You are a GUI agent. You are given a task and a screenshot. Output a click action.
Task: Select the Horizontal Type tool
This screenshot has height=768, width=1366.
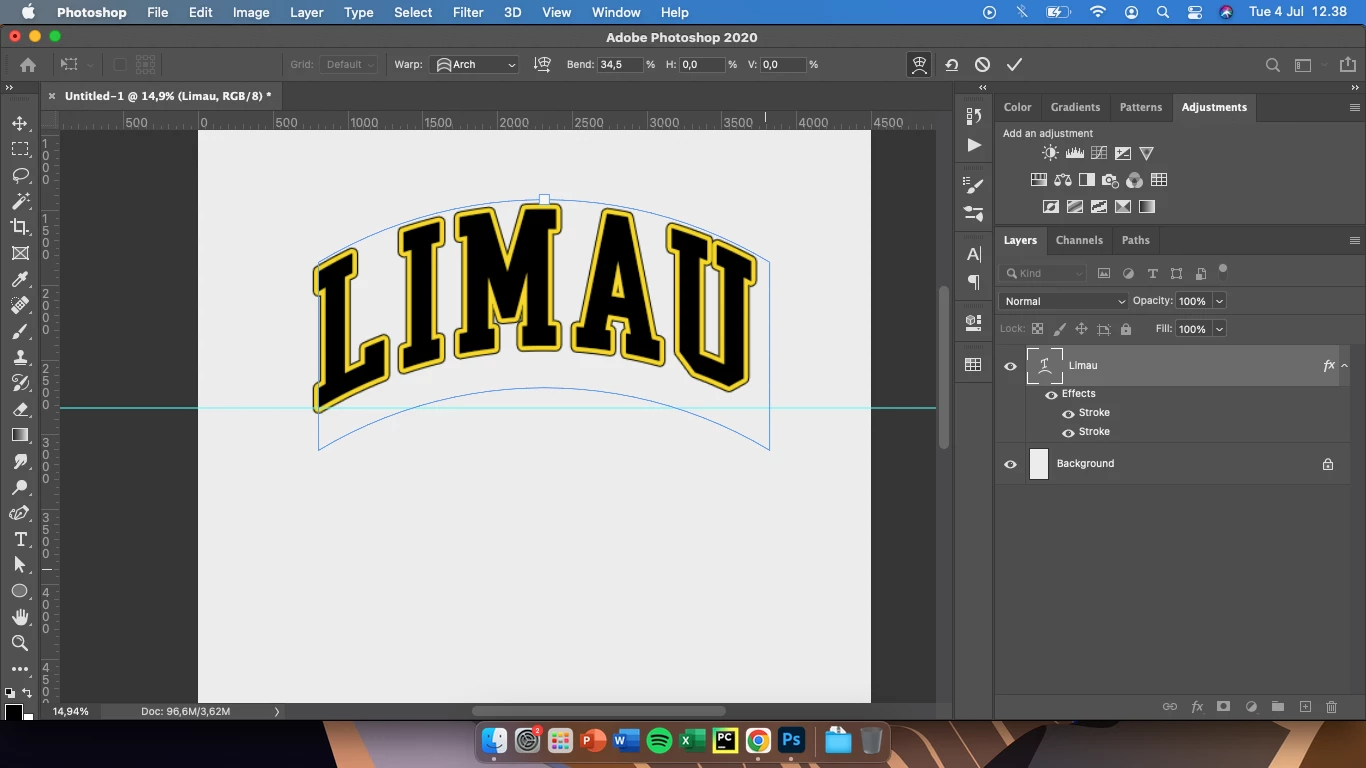tap(20, 539)
